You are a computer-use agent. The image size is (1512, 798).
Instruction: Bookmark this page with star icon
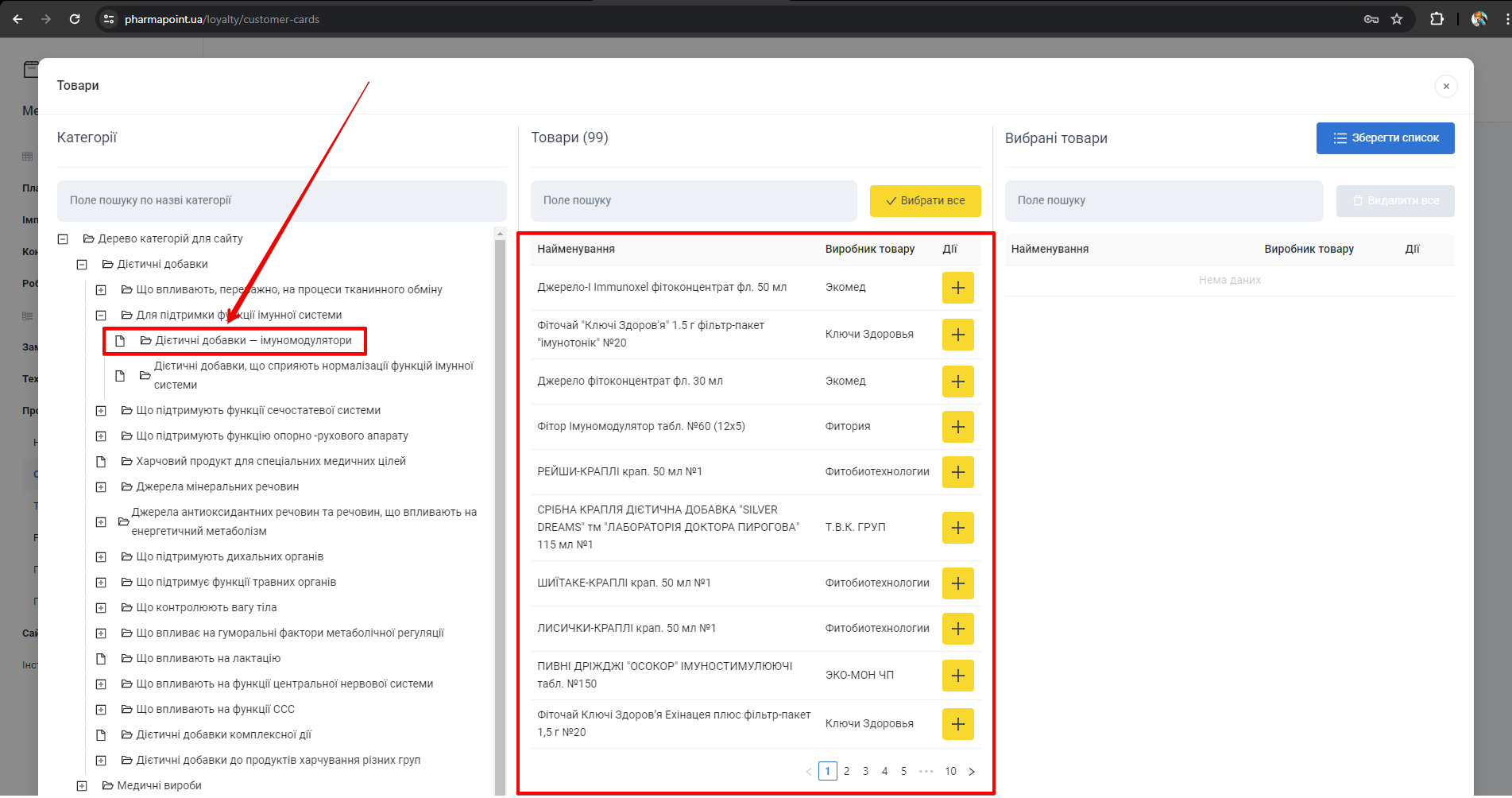pos(1397,19)
